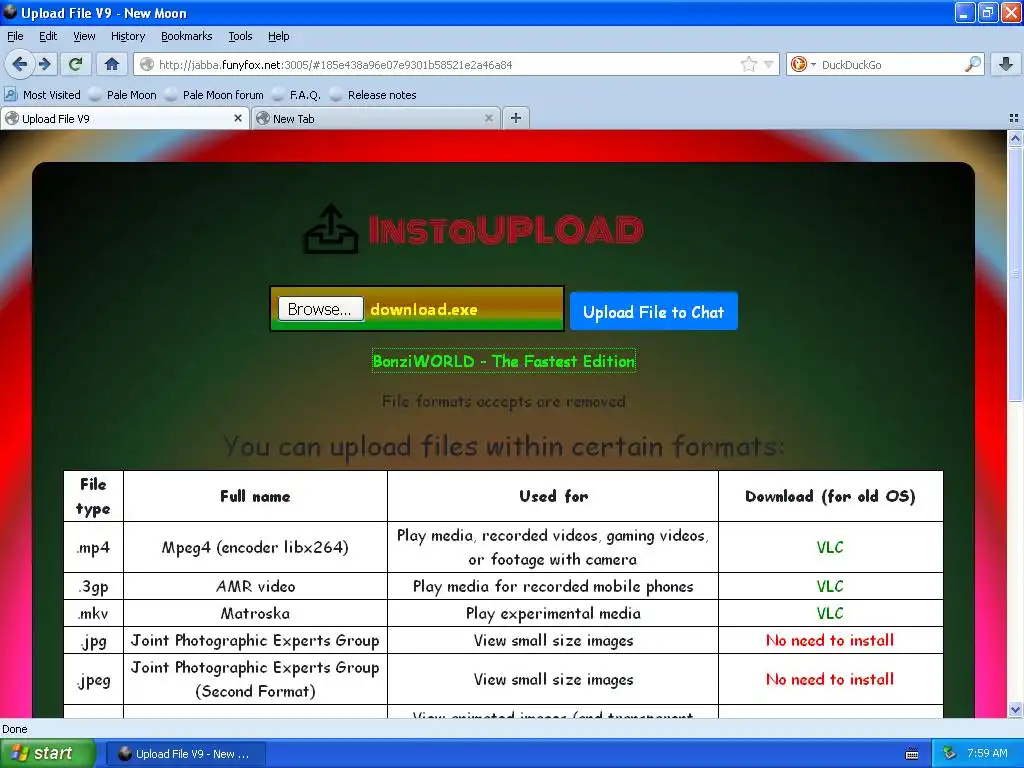The width and height of the screenshot is (1024, 768).
Task: Reload the page with the refresh icon
Action: coord(75,64)
